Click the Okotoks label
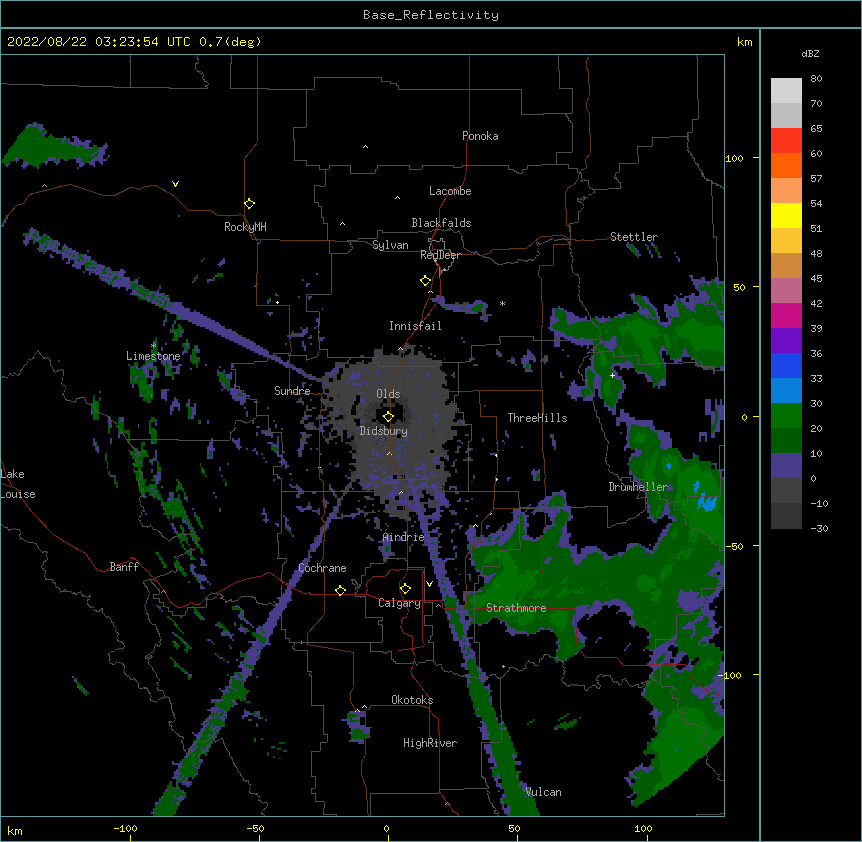The height and width of the screenshot is (842, 862). pyautogui.click(x=412, y=700)
